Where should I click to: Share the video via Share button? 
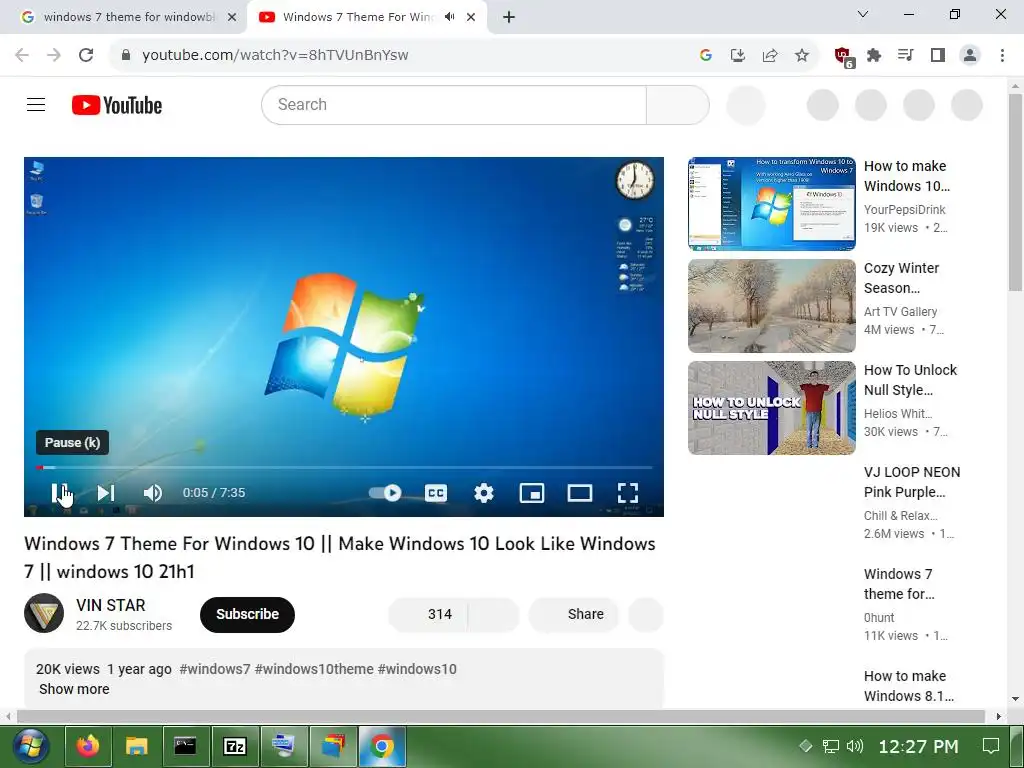(x=573, y=615)
